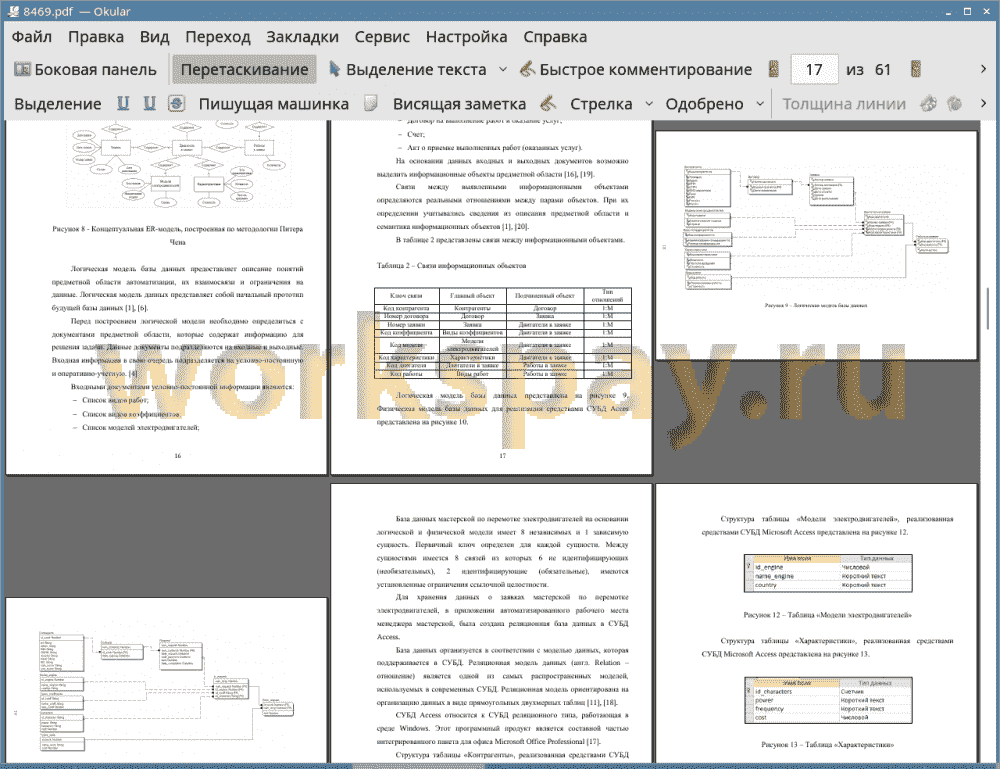This screenshot has height=769, width=1000.
Task: Click the caption 'Рисунок 13 – Таблица «Характеристики»'
Action: pyautogui.click(x=828, y=744)
